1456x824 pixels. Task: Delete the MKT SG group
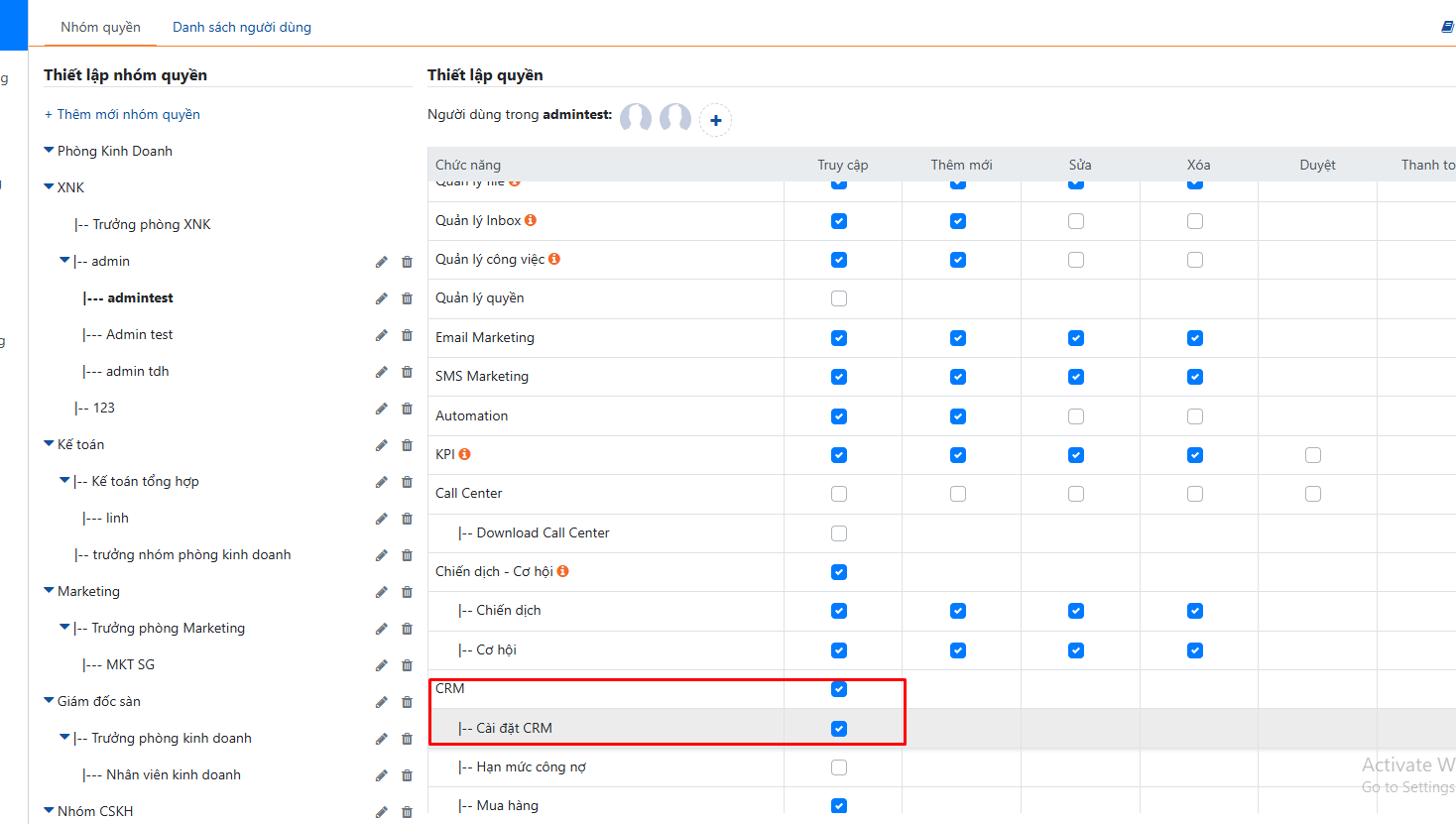tap(407, 665)
